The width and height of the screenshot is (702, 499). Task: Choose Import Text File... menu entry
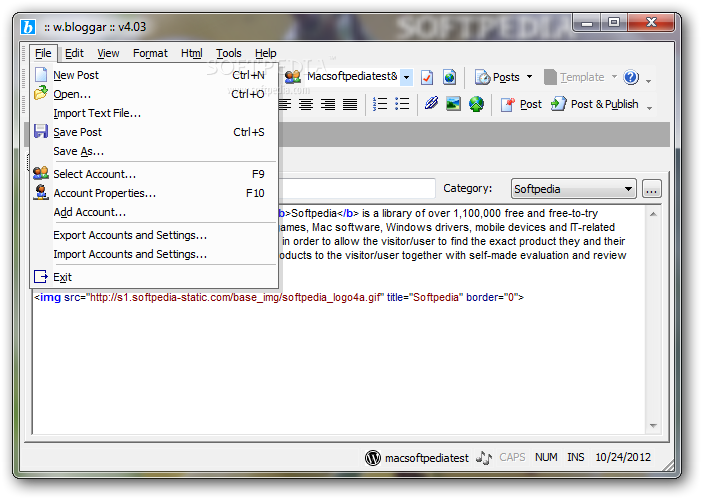point(154,113)
